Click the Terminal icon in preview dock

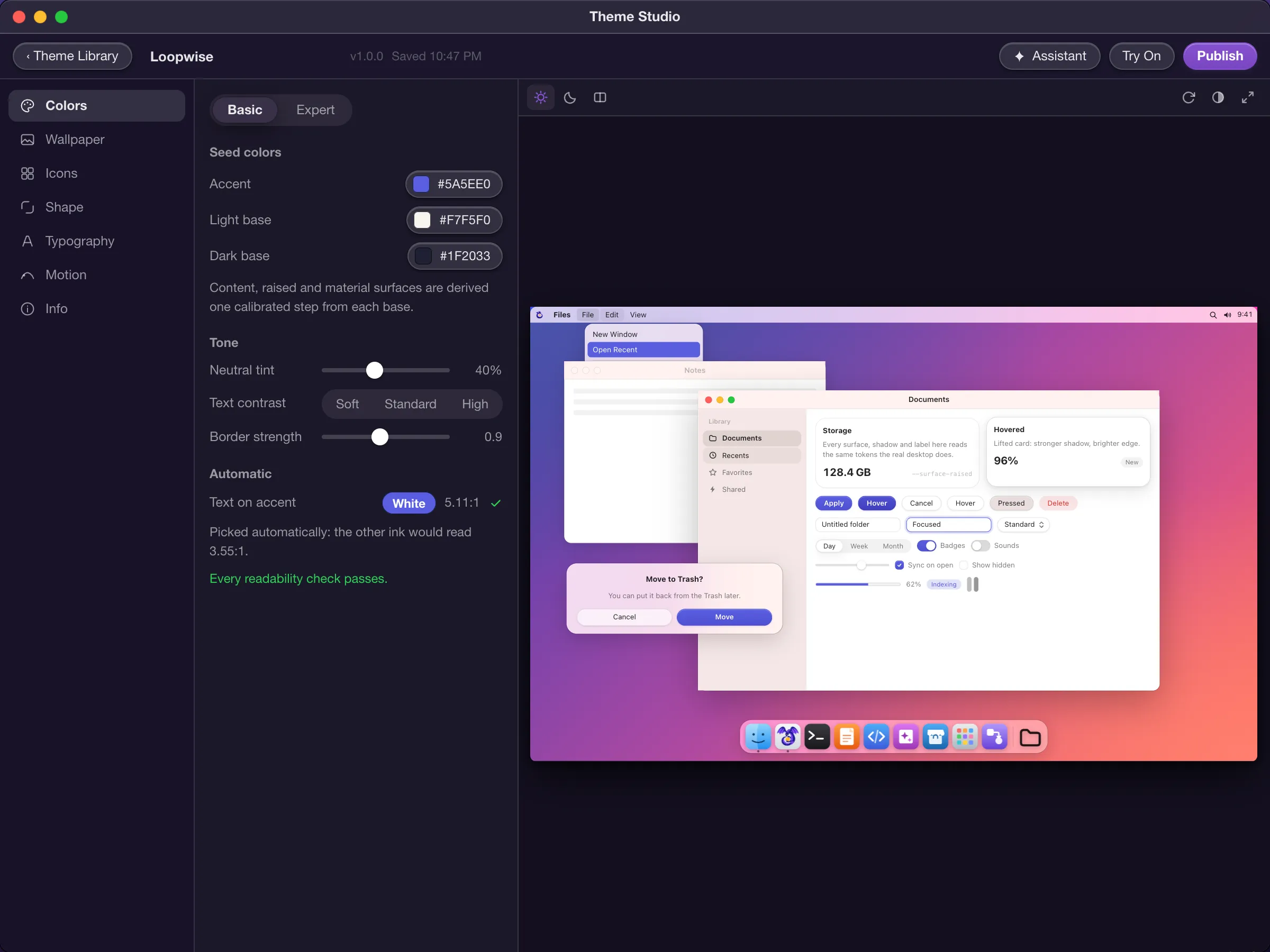[x=817, y=736]
